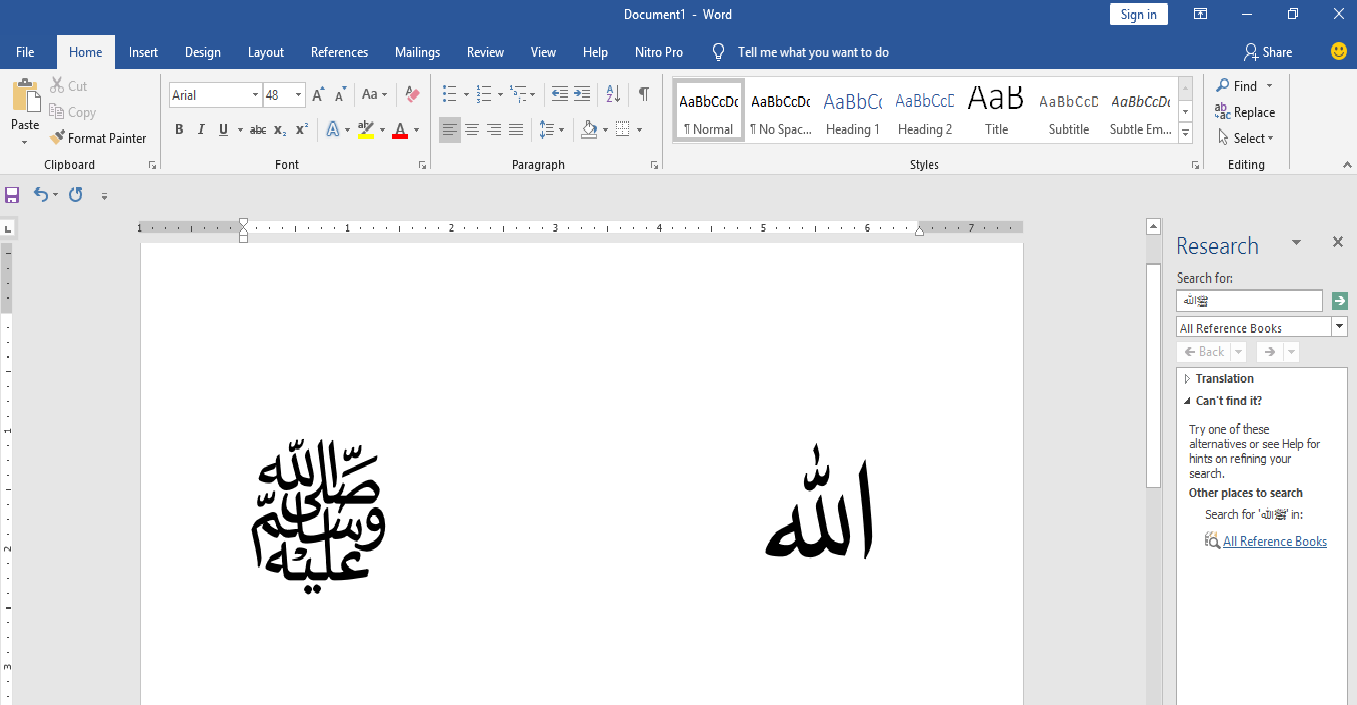This screenshot has height=705, width=1357.
Task: Toggle Show/Hide paragraph marks
Action: tap(644, 94)
